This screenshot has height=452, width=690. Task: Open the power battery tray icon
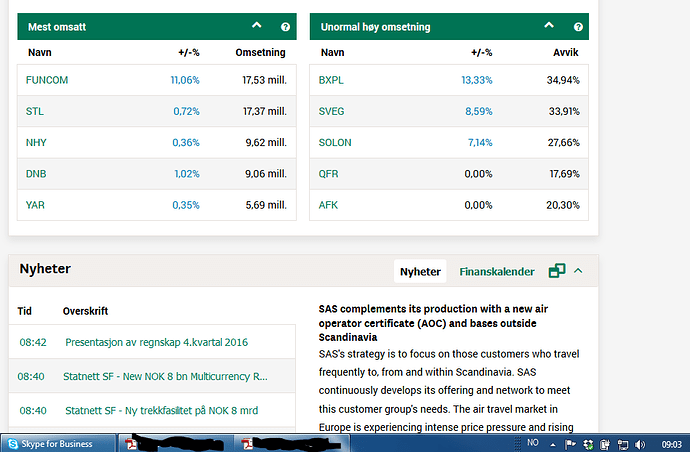coord(605,445)
